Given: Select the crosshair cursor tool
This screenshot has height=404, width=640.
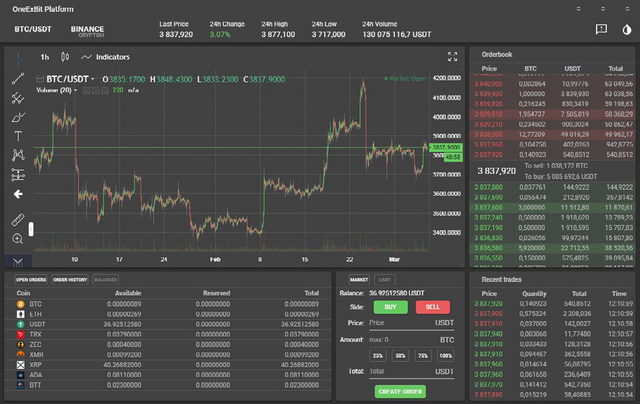Looking at the screenshot, I should [x=18, y=60].
